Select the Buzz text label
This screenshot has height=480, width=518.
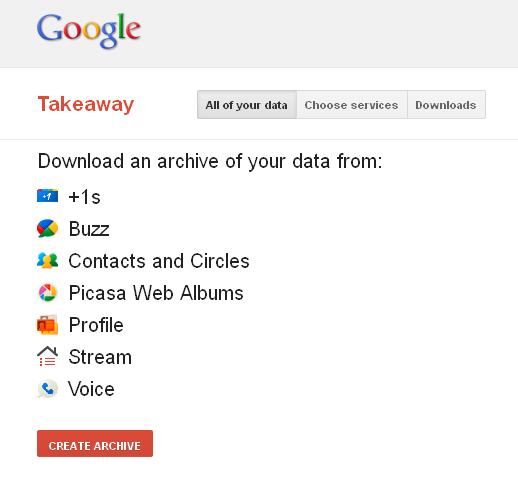[x=89, y=229]
